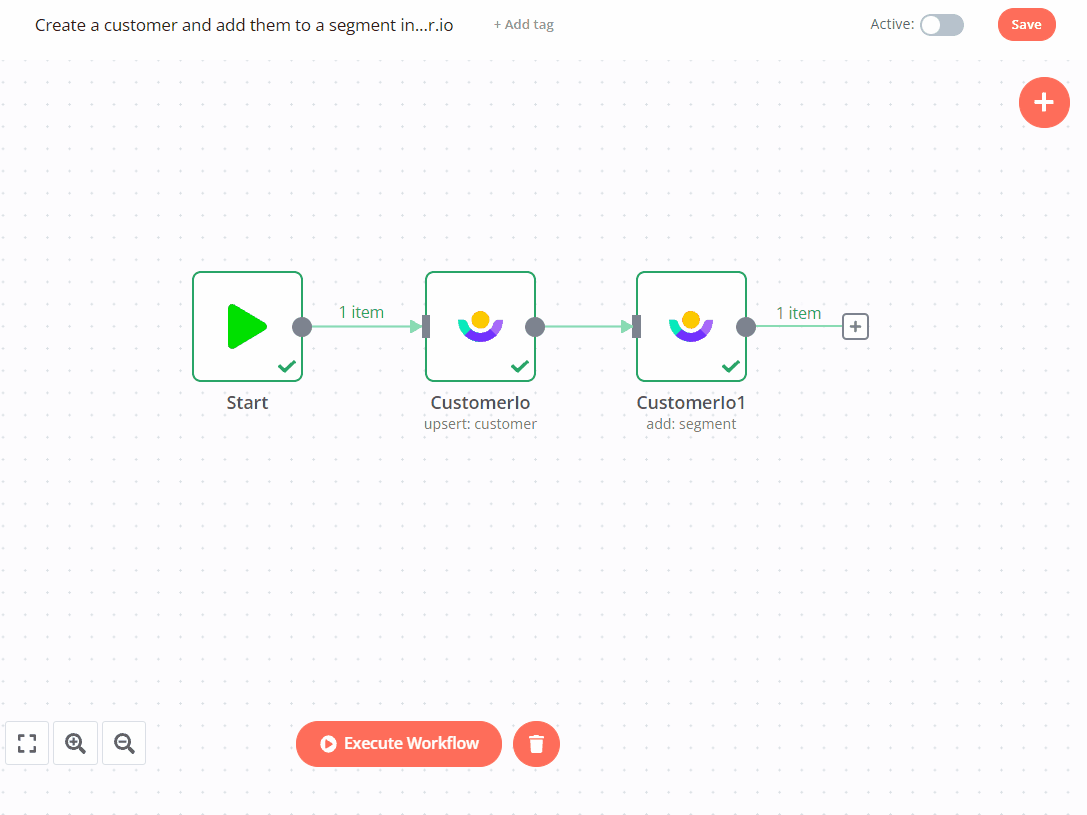The width and height of the screenshot is (1087, 815).
Task: Select the CustomerIo upsert customer node
Action: pos(480,326)
